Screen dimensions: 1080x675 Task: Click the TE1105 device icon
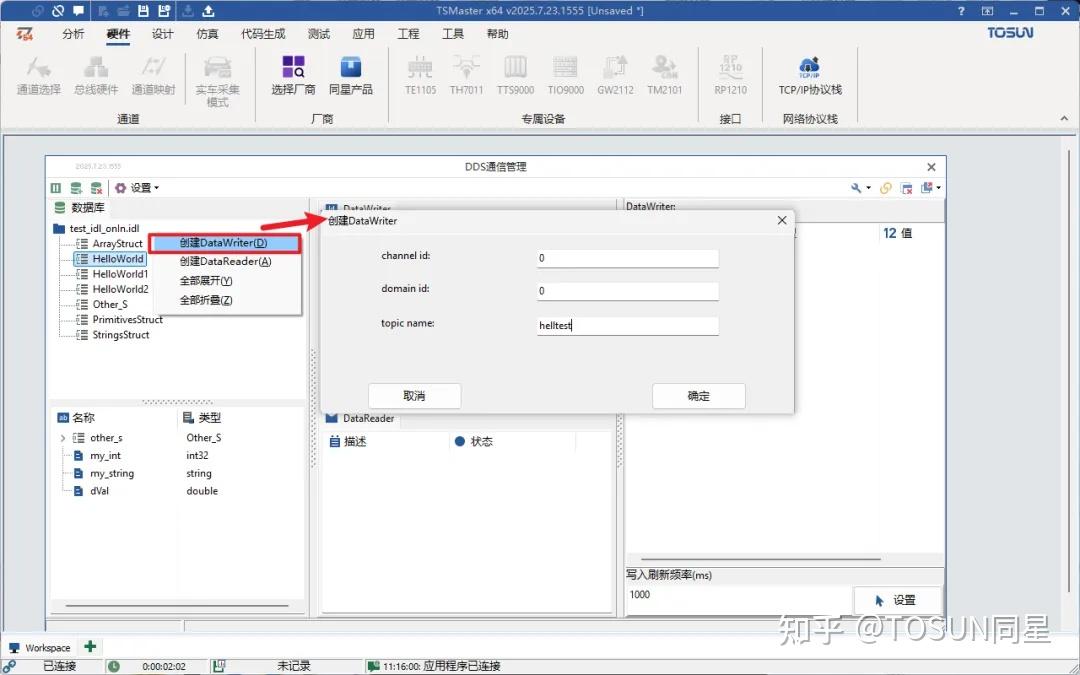point(419,73)
